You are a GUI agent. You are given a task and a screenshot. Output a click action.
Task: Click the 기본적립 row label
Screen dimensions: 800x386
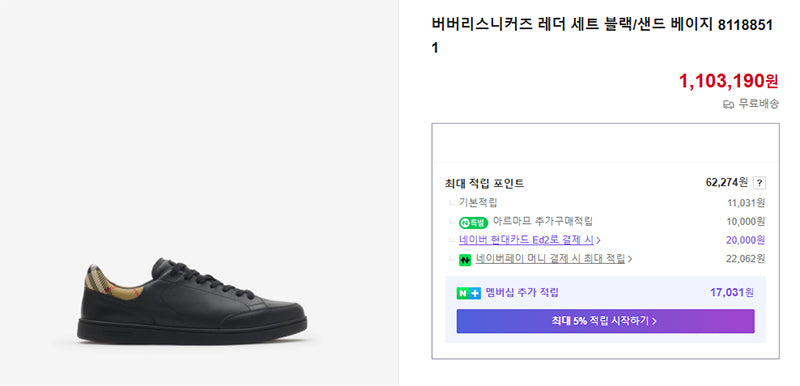pyautogui.click(x=477, y=202)
